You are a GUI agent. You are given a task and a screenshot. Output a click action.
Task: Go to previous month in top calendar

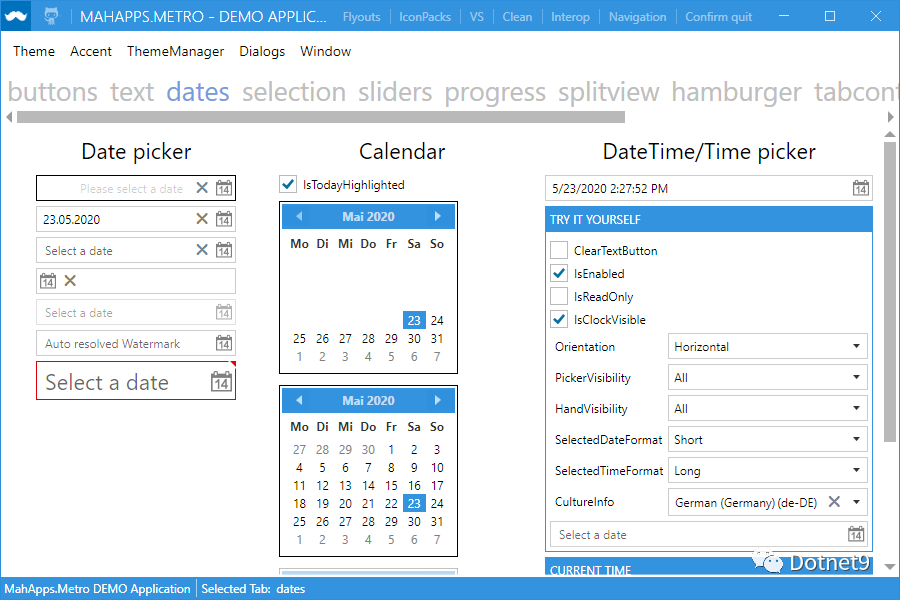coord(299,216)
